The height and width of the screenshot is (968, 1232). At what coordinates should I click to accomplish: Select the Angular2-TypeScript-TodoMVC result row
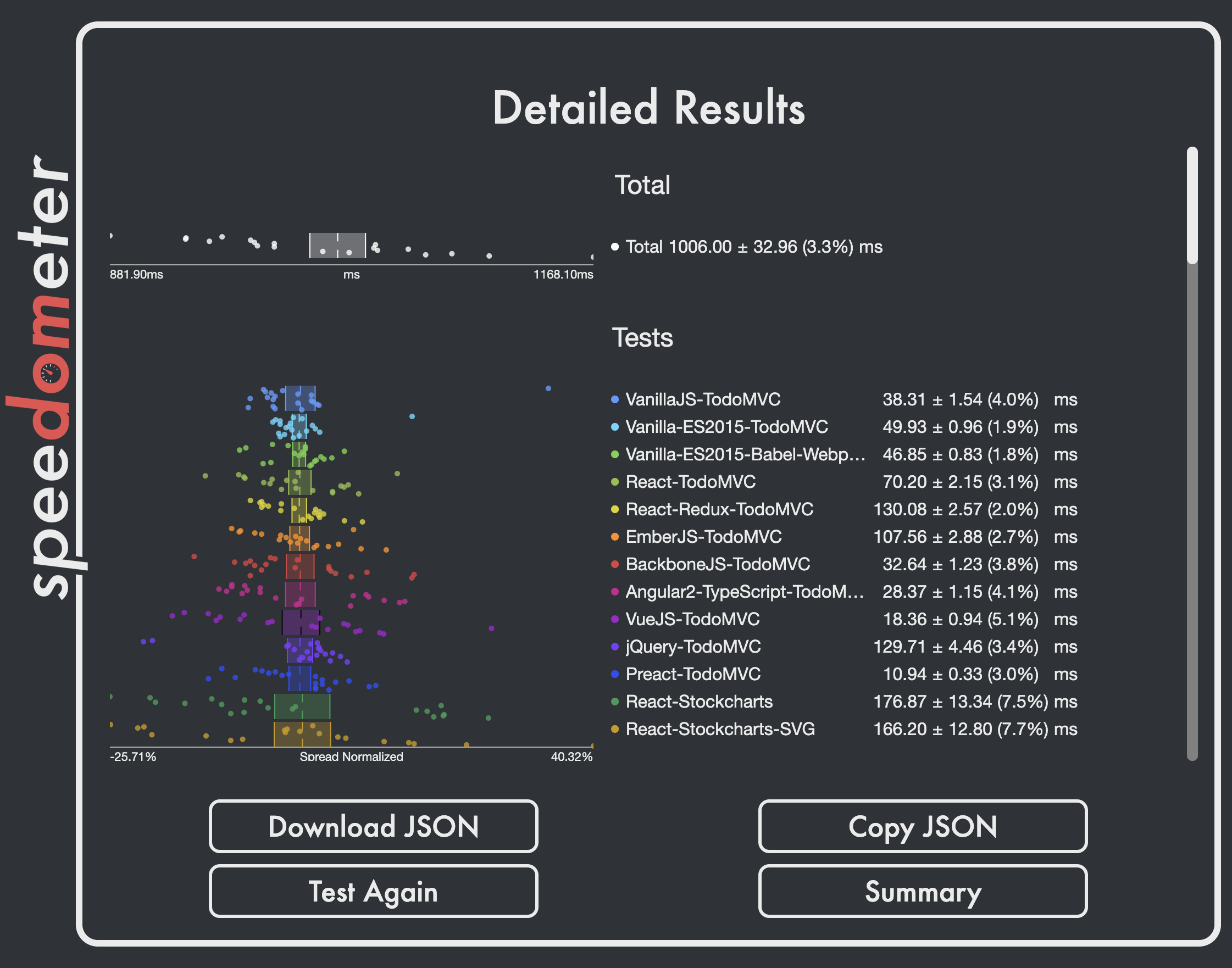(x=744, y=592)
